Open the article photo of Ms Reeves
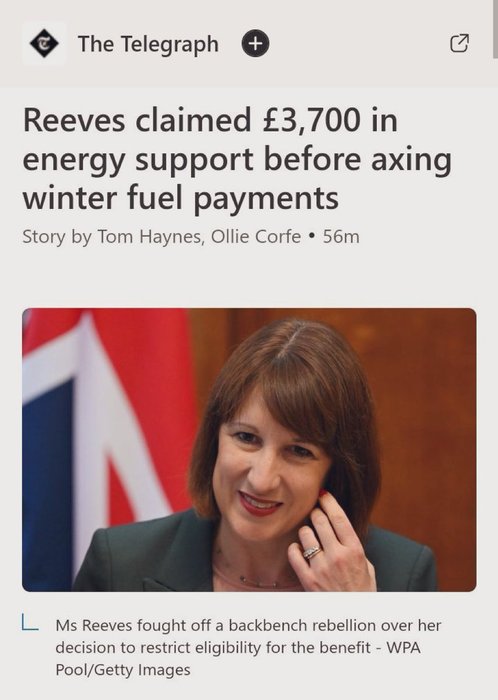 pyautogui.click(x=249, y=450)
